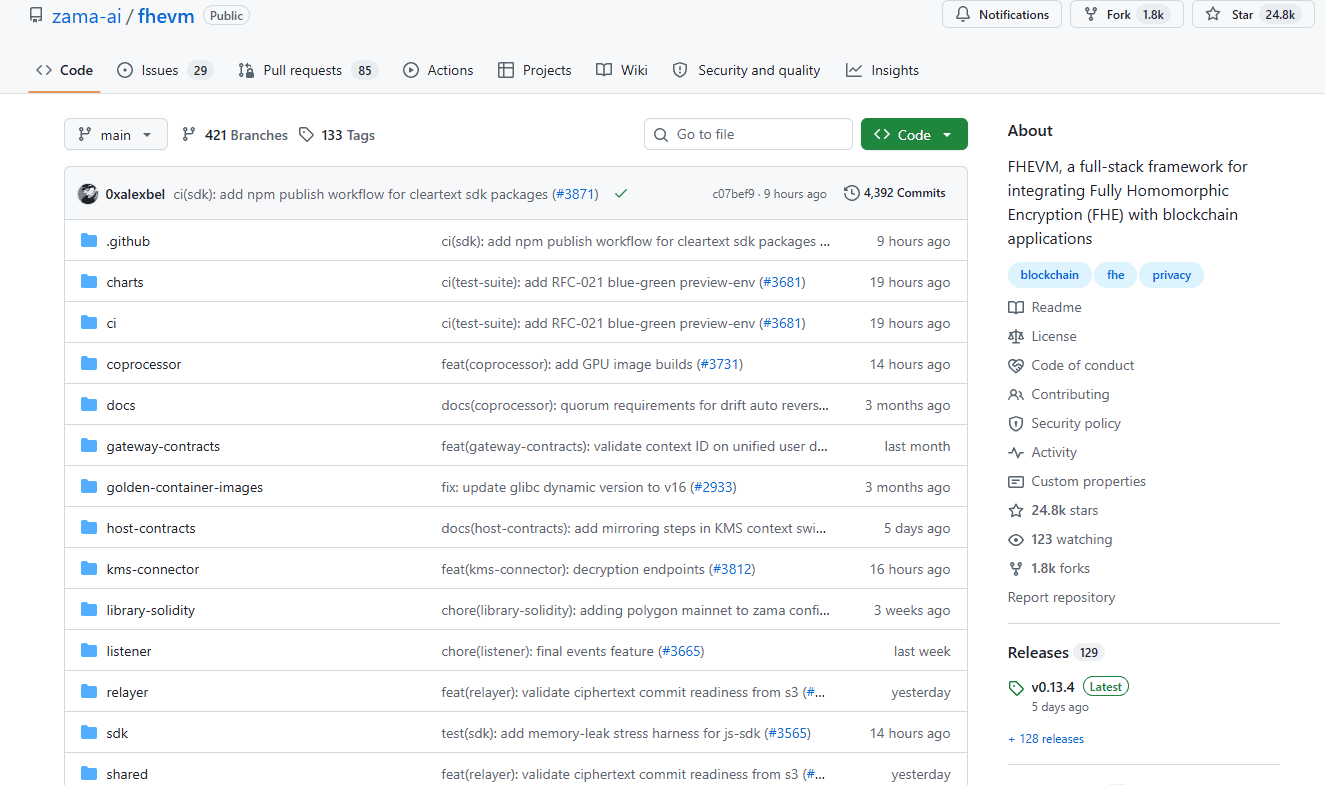The width and height of the screenshot is (1325, 785).
Task: Click the Report repository link
Action: coord(1061,597)
